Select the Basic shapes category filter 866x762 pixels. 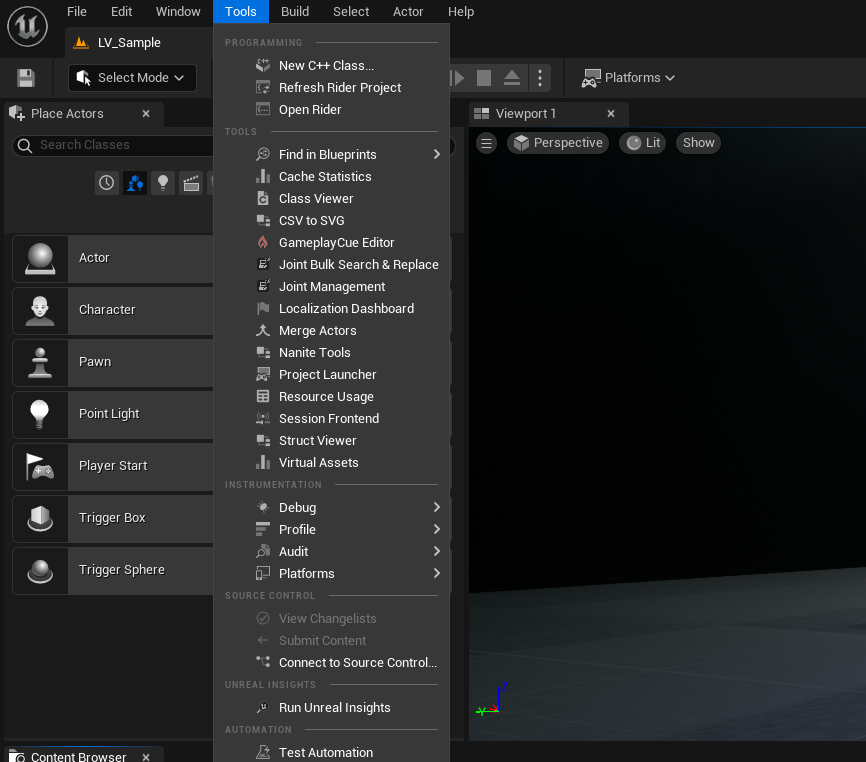pyautogui.click(x=135, y=183)
